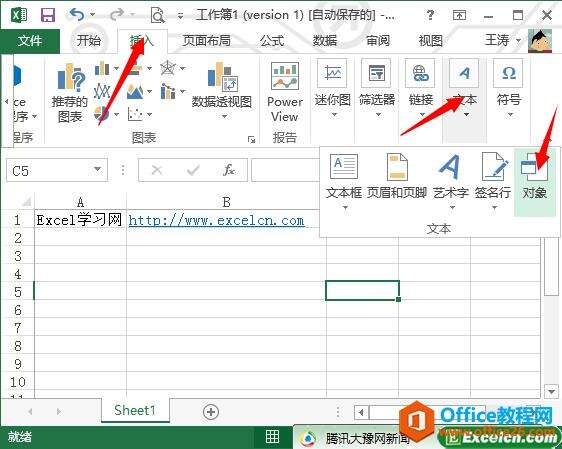The width and height of the screenshot is (562, 449).
Task: Undo the last action
Action: [77, 15]
